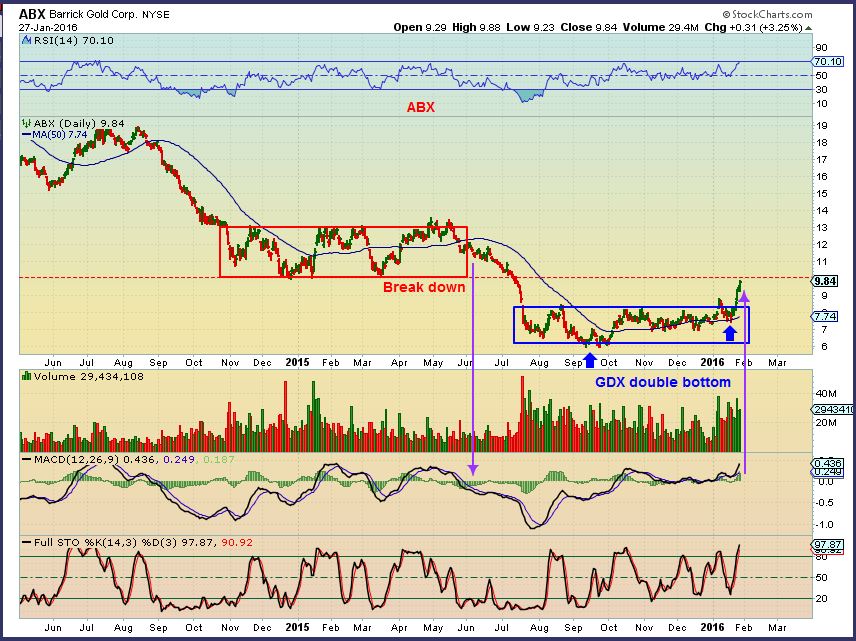Click the Low 9.23 value
Viewport: 856px width, 641px height.
click(x=530, y=27)
